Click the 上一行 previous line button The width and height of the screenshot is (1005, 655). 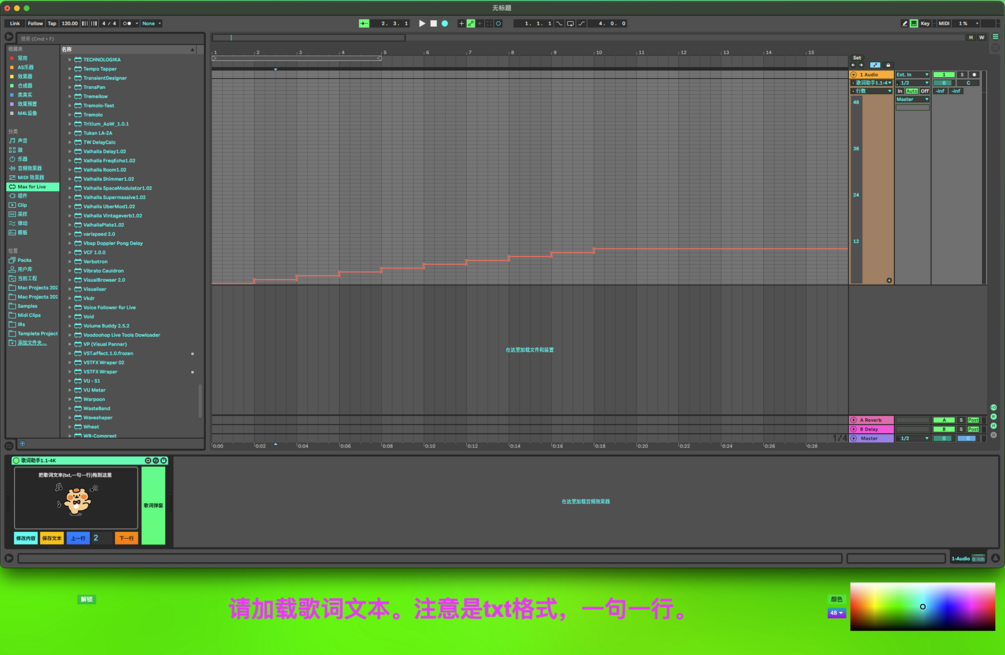click(x=78, y=538)
